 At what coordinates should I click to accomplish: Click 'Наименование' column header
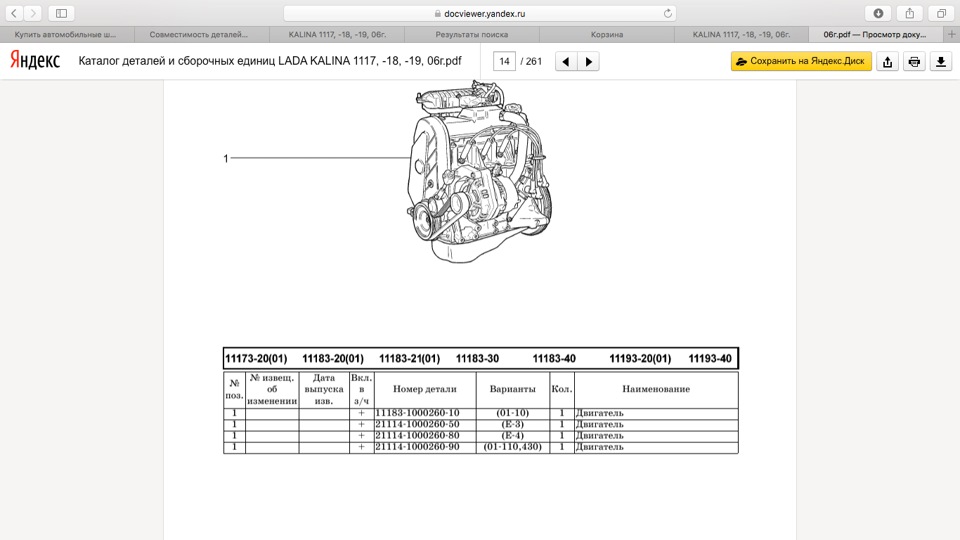point(656,389)
